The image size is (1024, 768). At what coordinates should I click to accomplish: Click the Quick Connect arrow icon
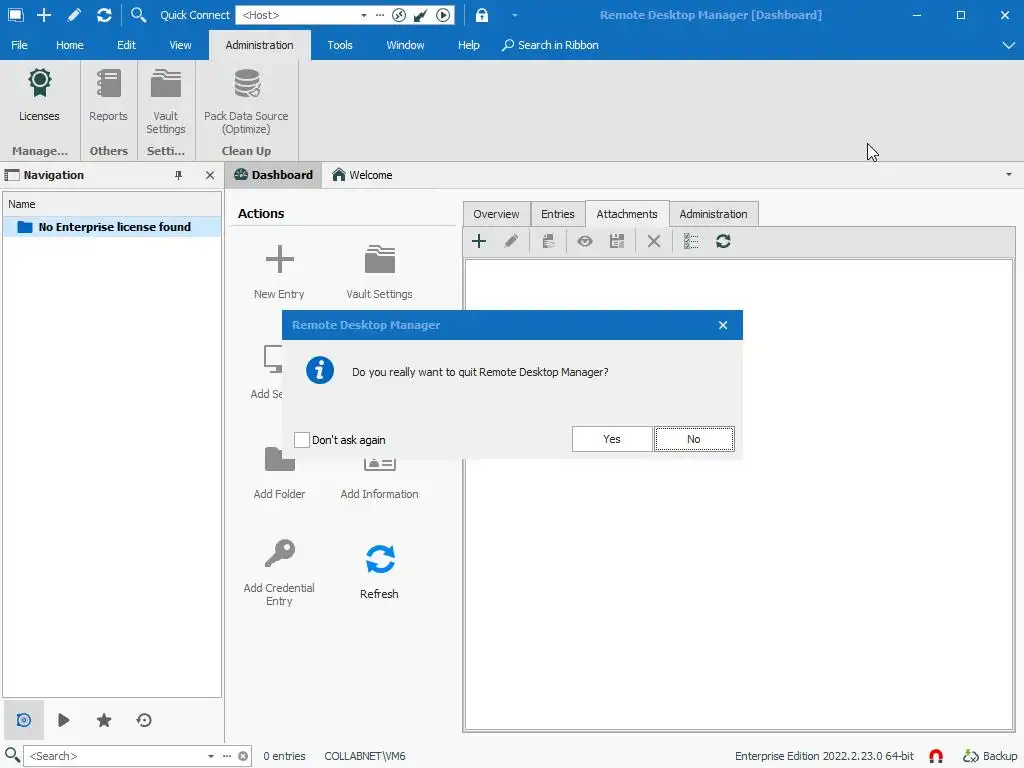tap(421, 14)
